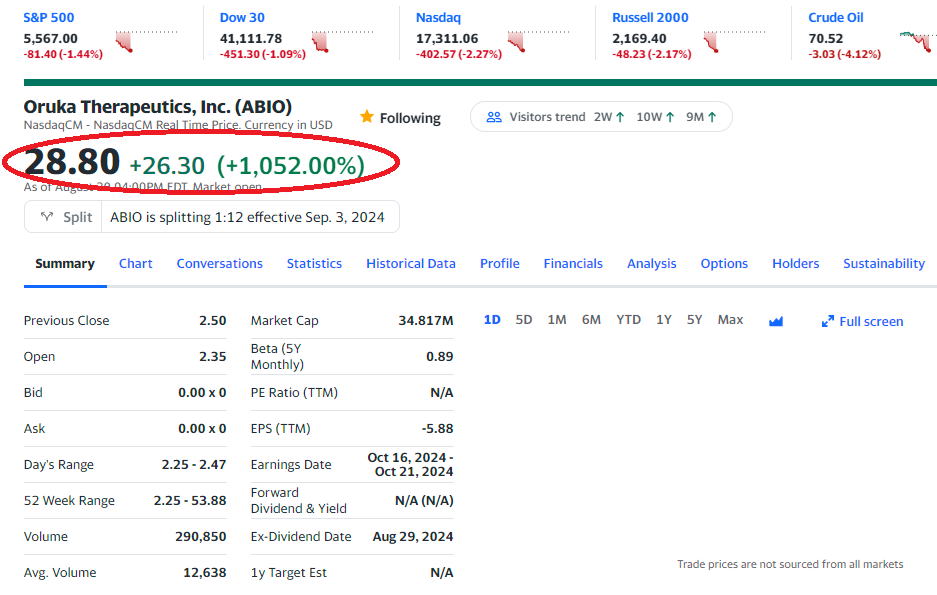Screen dimensions: 937x595
Task: Select the 1D chart range
Action: tap(492, 320)
